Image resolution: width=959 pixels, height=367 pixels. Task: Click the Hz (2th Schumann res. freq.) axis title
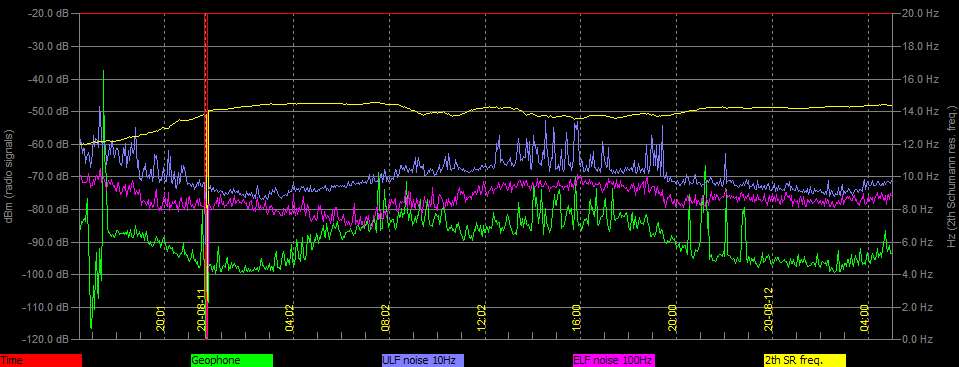point(952,176)
